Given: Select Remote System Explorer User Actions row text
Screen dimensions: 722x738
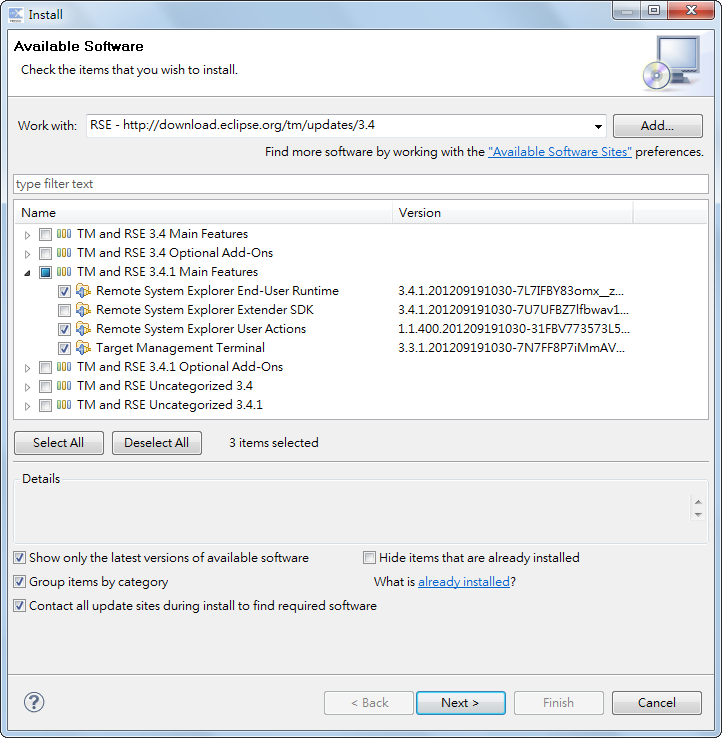Looking at the screenshot, I should coord(201,329).
